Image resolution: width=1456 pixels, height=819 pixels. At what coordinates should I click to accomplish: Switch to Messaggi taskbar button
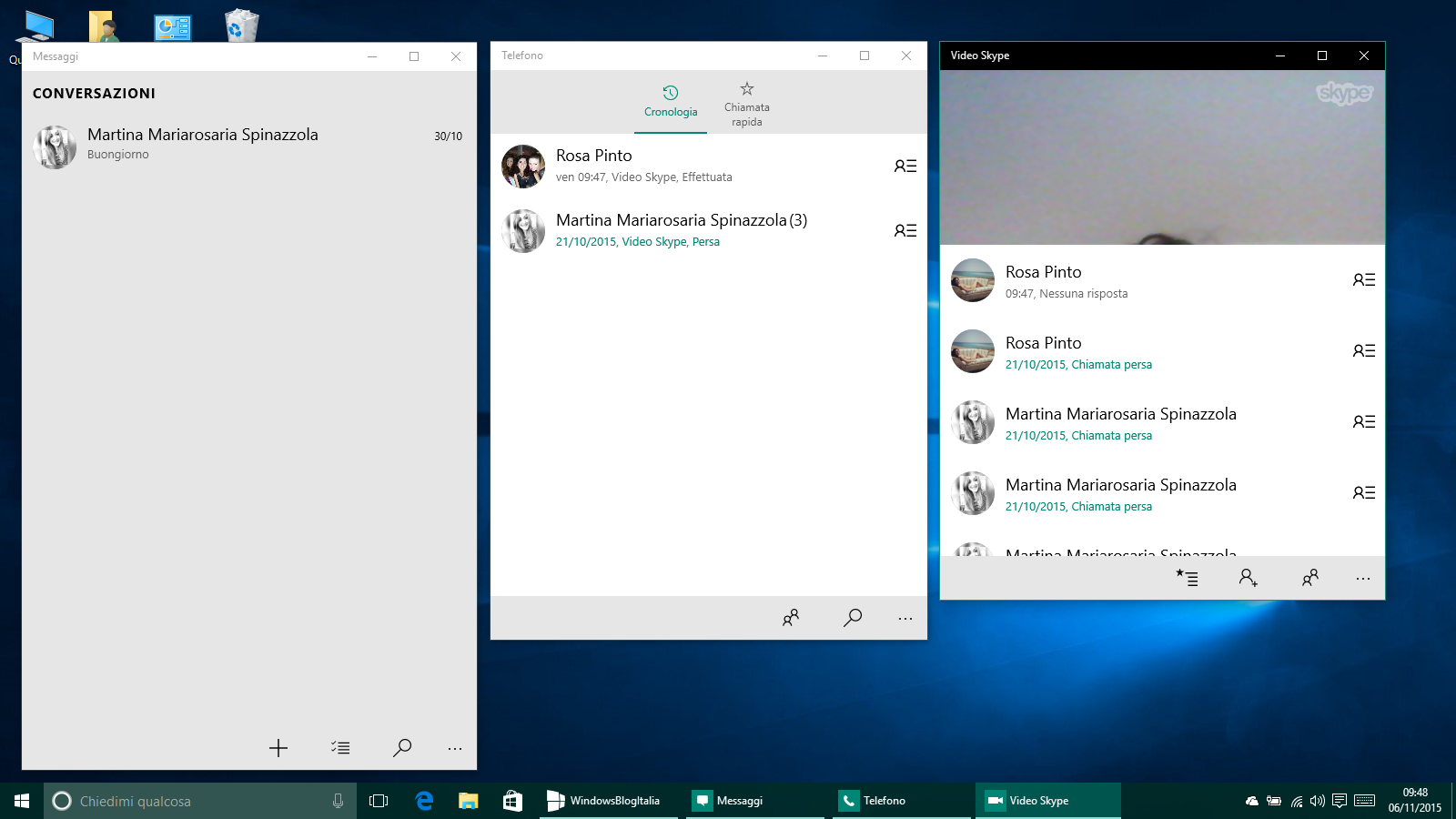755,801
